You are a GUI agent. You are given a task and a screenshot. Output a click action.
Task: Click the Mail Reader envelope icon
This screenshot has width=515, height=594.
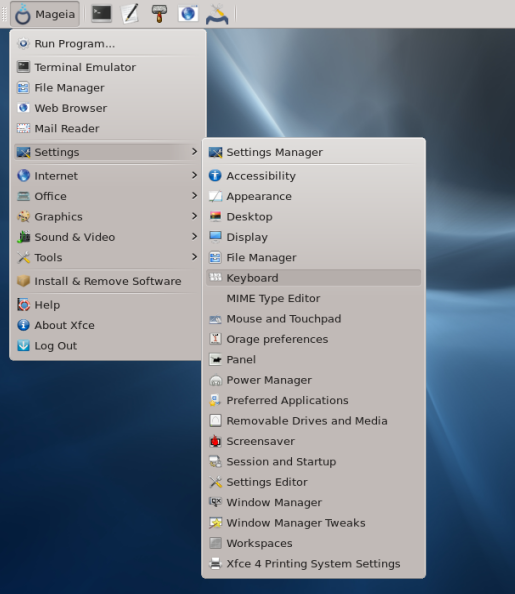tap(23, 129)
